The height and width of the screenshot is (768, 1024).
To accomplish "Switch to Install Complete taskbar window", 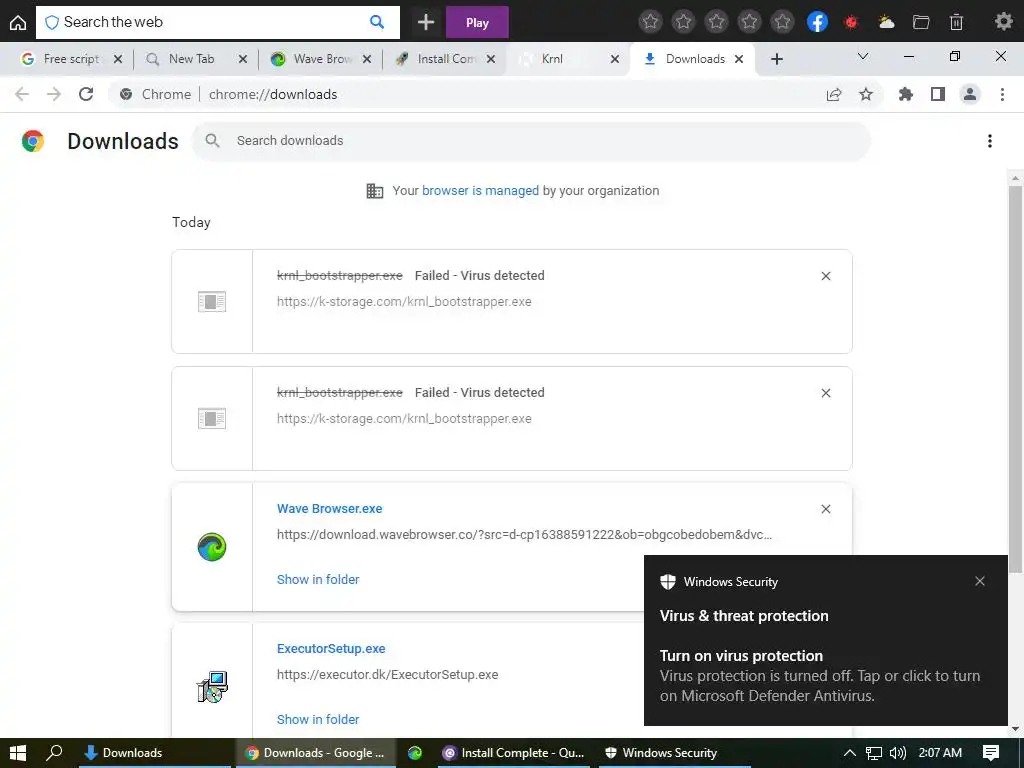I will tap(513, 753).
